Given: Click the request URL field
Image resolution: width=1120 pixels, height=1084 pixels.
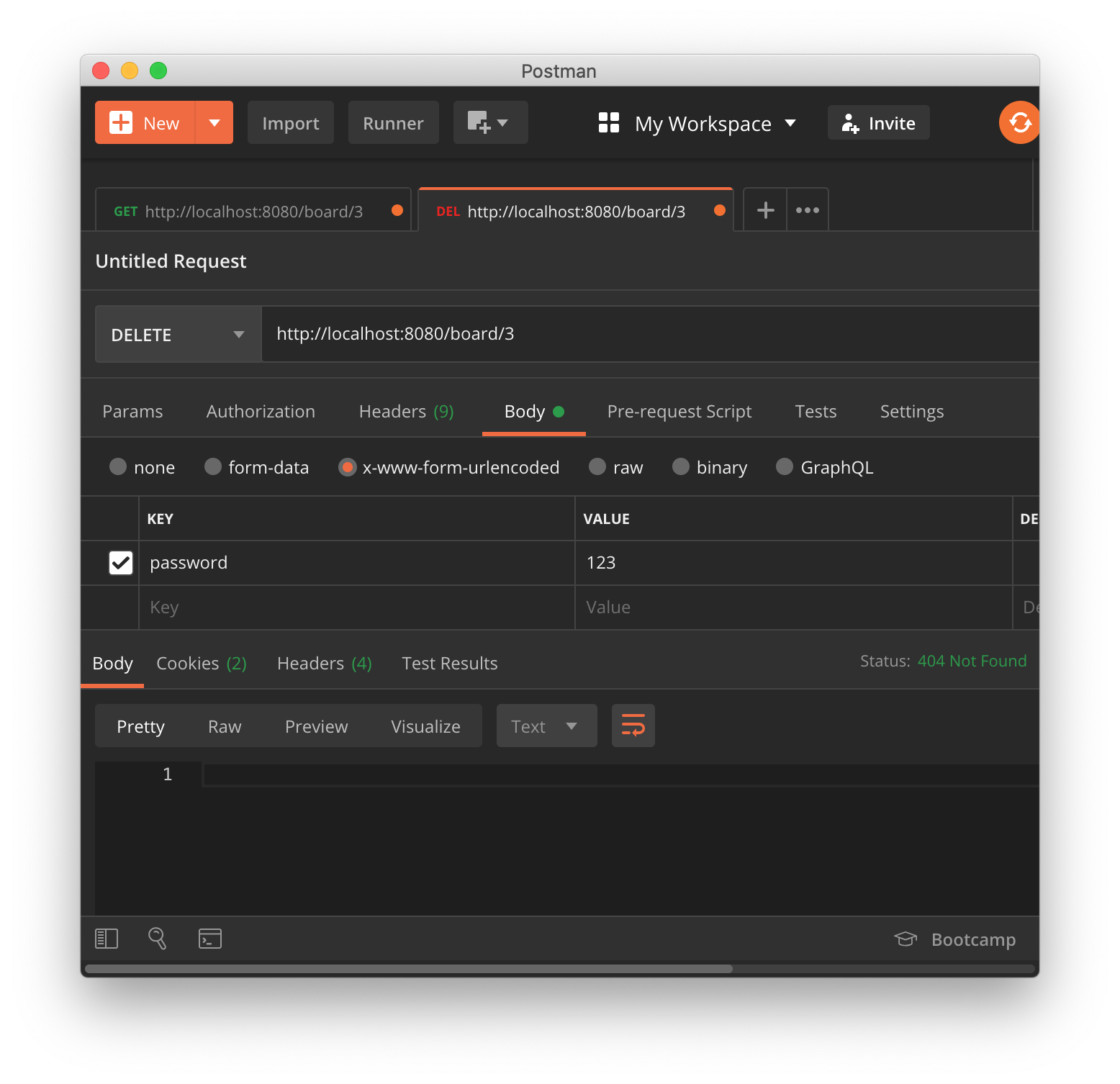Looking at the screenshot, I should pos(651,334).
